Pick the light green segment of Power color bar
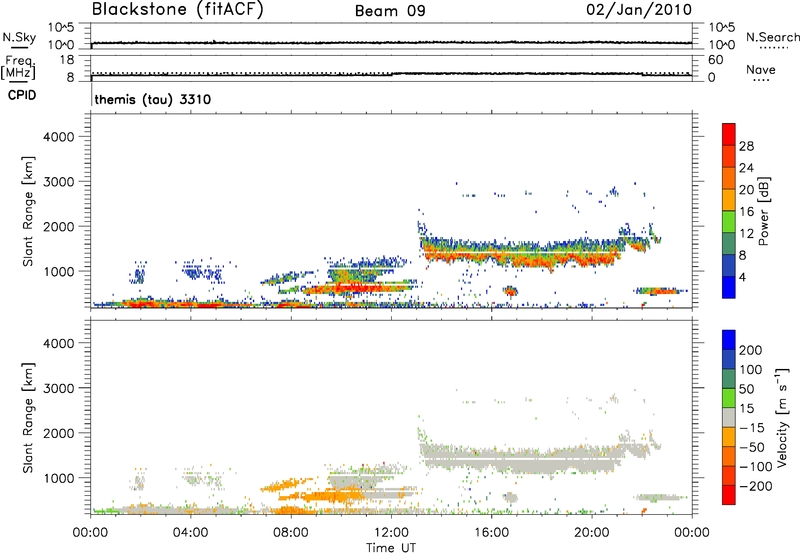Viewport: 800px width, 554px height. pos(729,222)
